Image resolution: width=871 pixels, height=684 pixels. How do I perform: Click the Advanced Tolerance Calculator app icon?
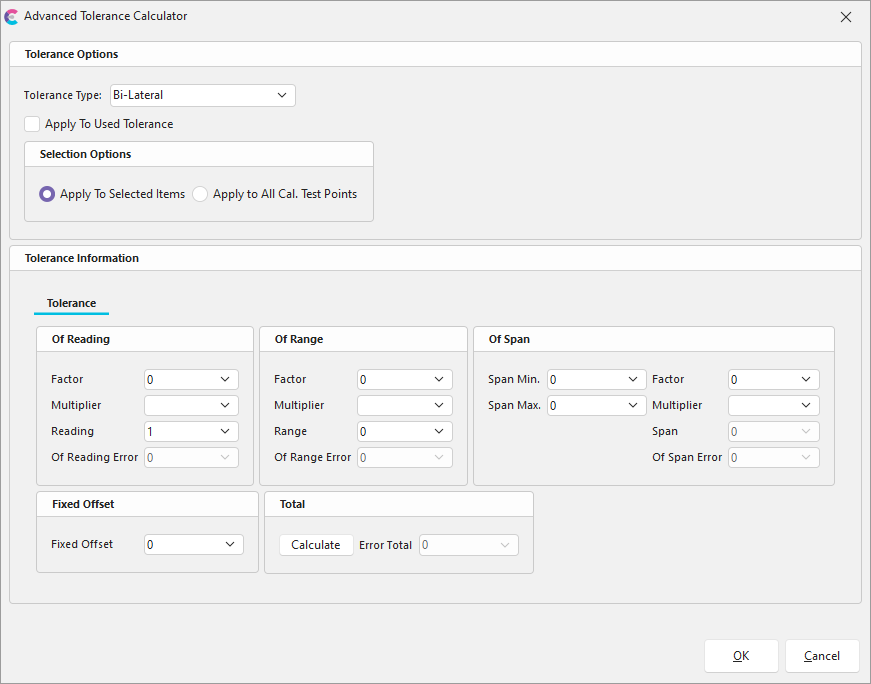(11, 16)
